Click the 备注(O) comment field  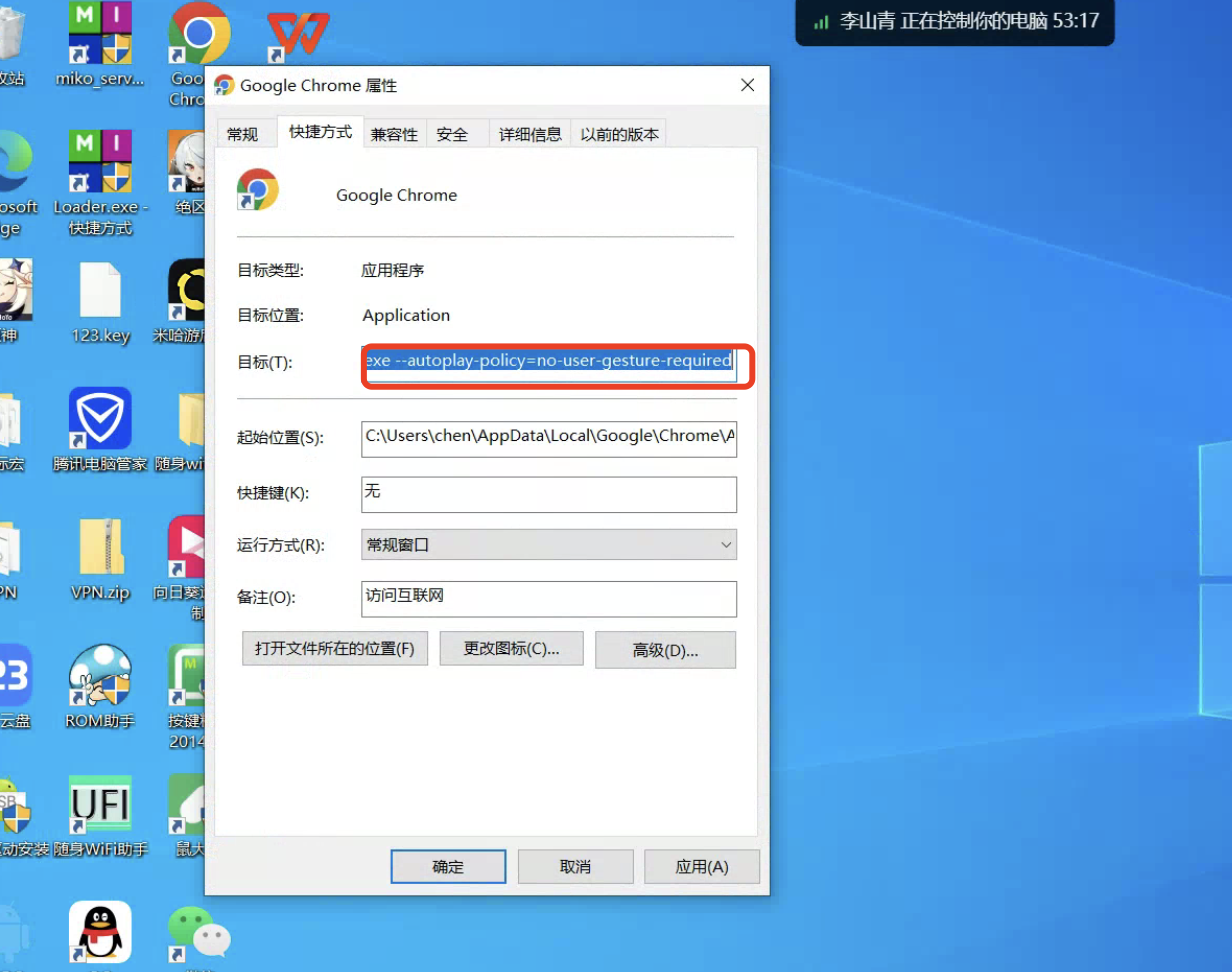[549, 598]
